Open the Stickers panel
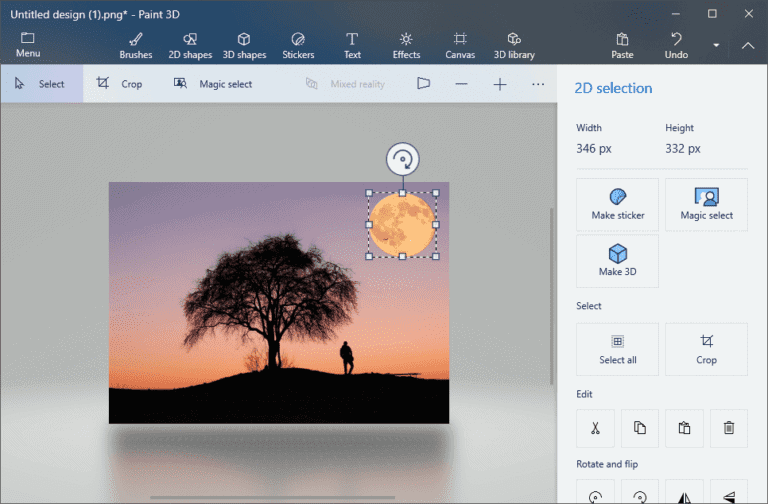The image size is (768, 504). pos(297,45)
